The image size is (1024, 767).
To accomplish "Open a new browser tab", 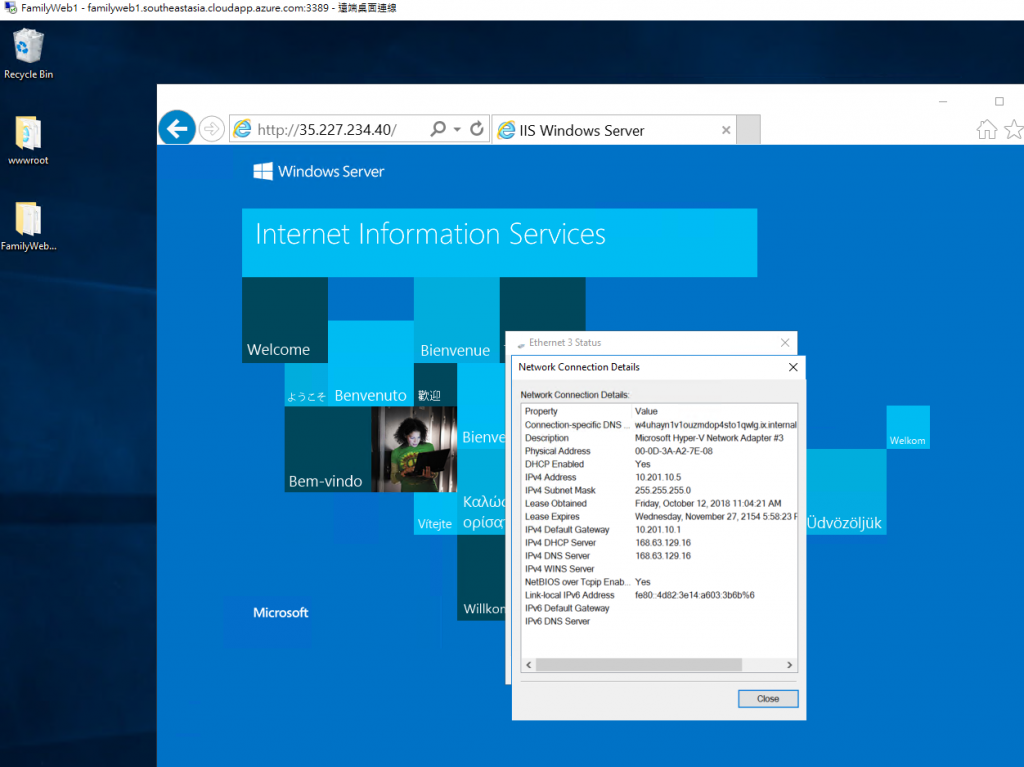I will click(x=749, y=130).
